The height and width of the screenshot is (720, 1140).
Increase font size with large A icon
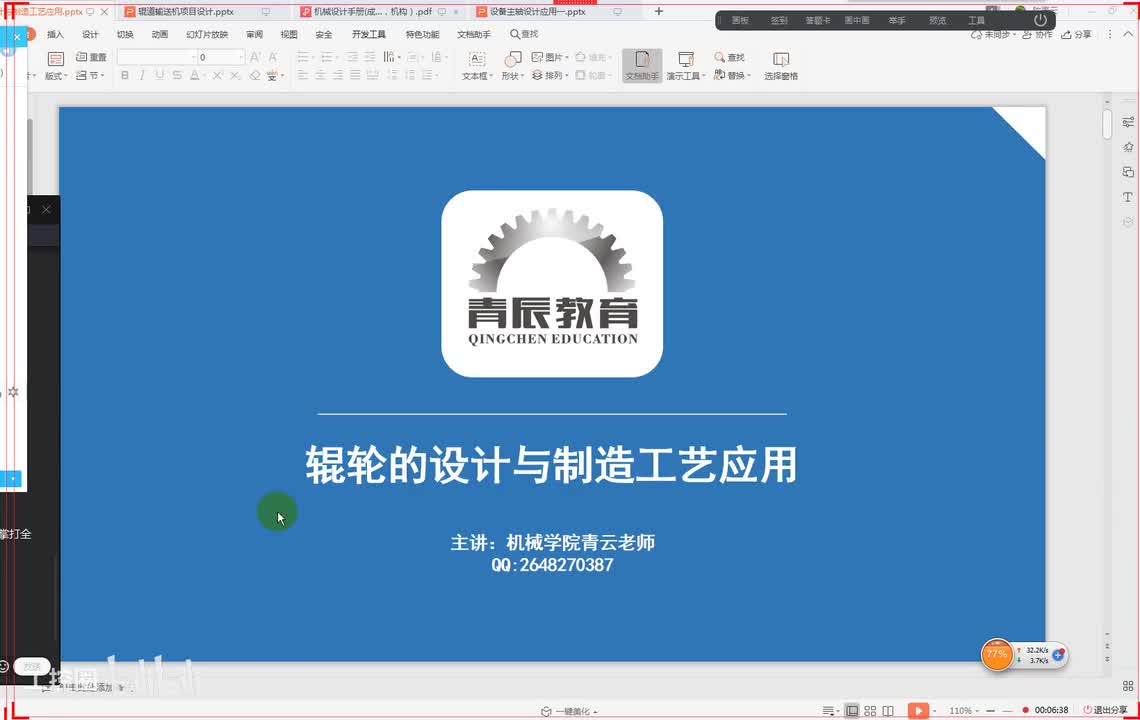pyautogui.click(x=255, y=57)
